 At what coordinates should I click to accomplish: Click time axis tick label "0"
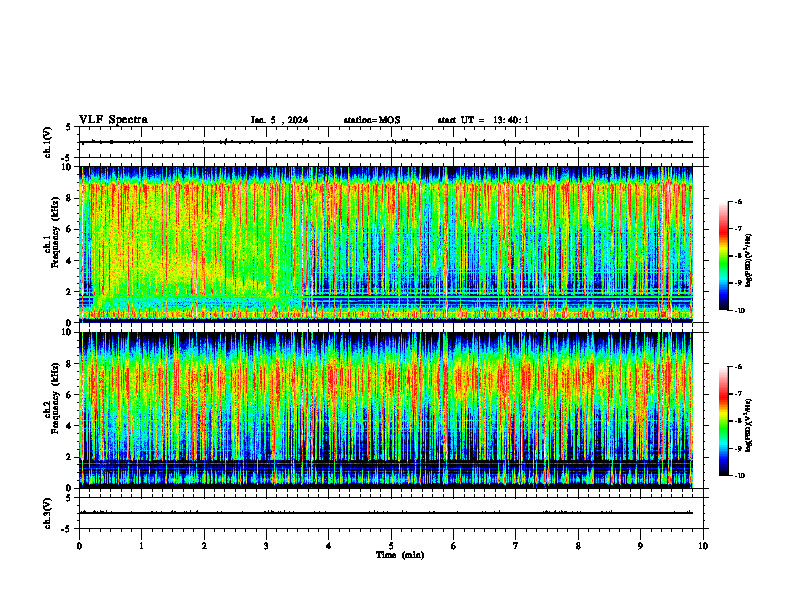point(79,546)
